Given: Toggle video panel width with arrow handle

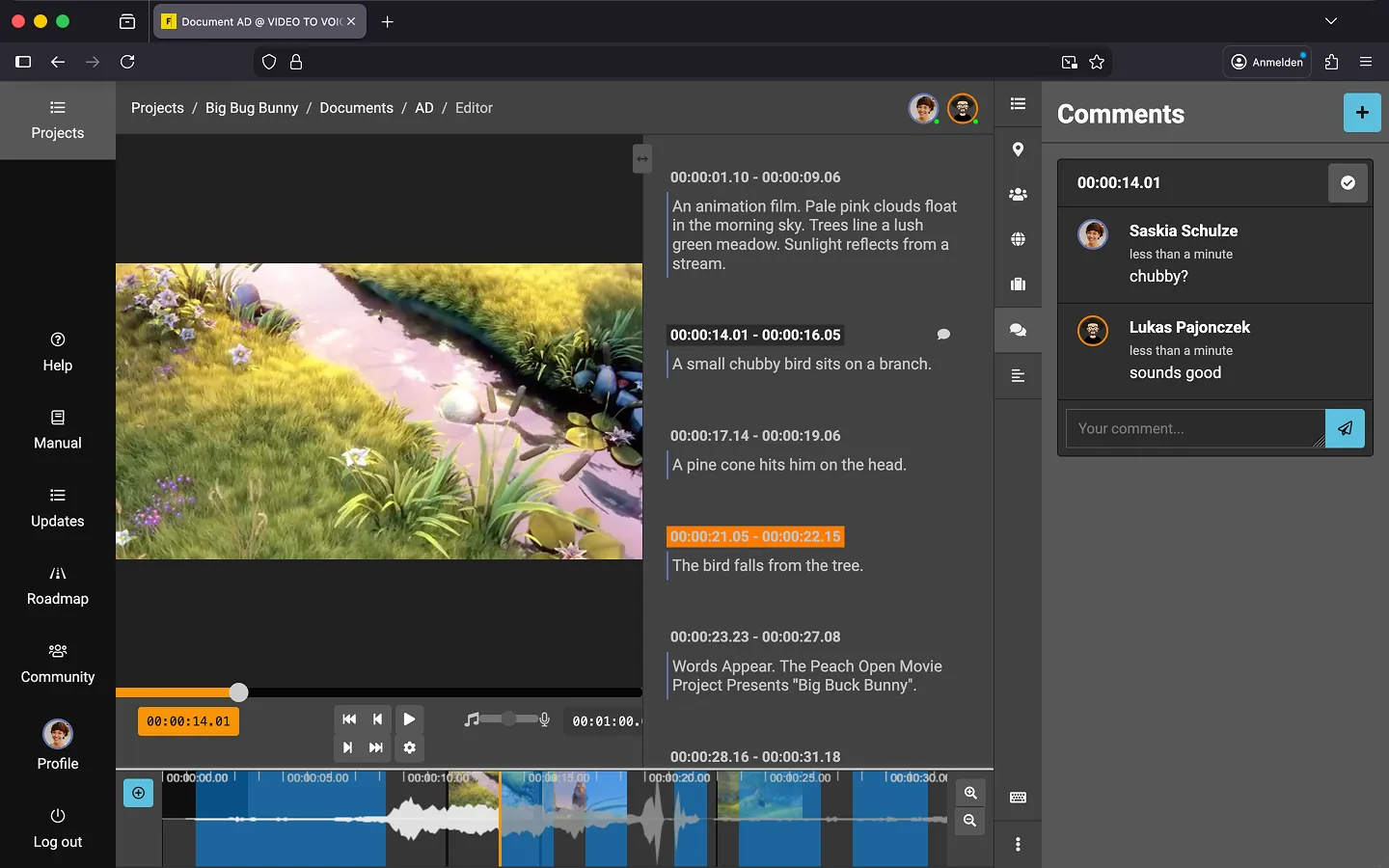Looking at the screenshot, I should (642, 159).
